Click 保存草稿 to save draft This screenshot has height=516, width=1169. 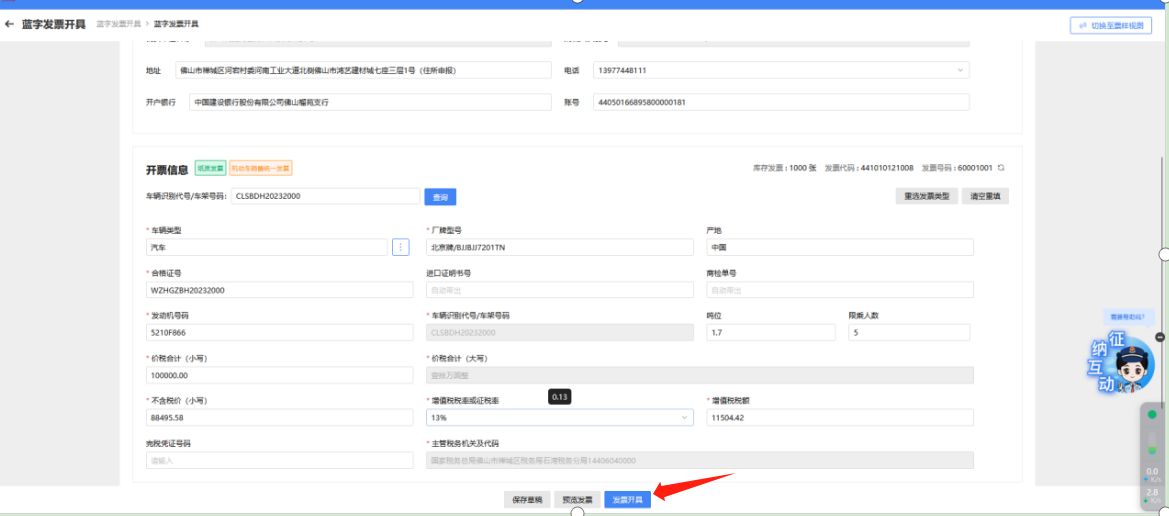[x=527, y=499]
